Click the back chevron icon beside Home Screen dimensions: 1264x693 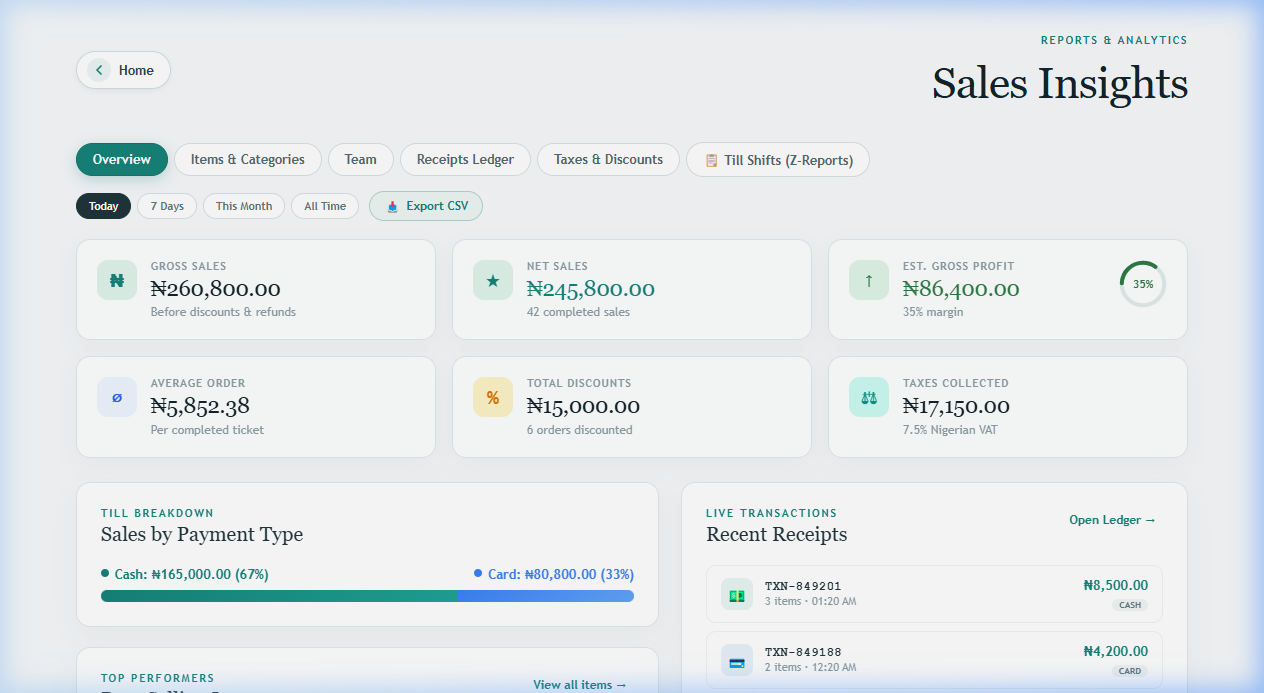pyautogui.click(x=99, y=70)
